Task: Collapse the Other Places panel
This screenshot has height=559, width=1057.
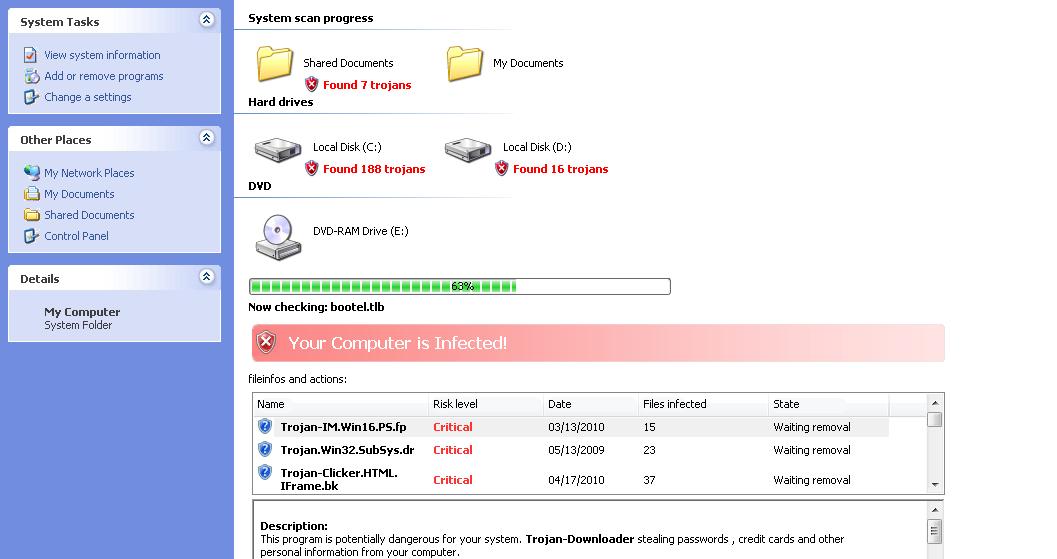Action: point(206,138)
